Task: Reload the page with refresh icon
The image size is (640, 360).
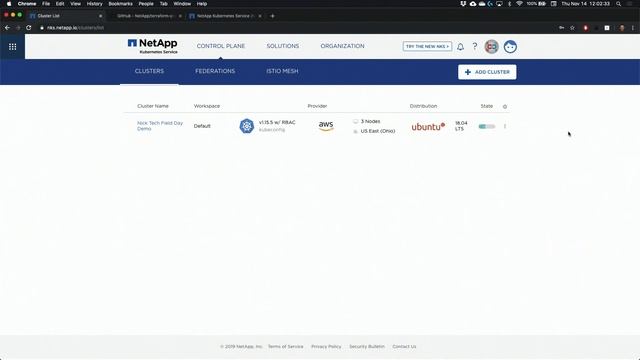Action: [29, 28]
